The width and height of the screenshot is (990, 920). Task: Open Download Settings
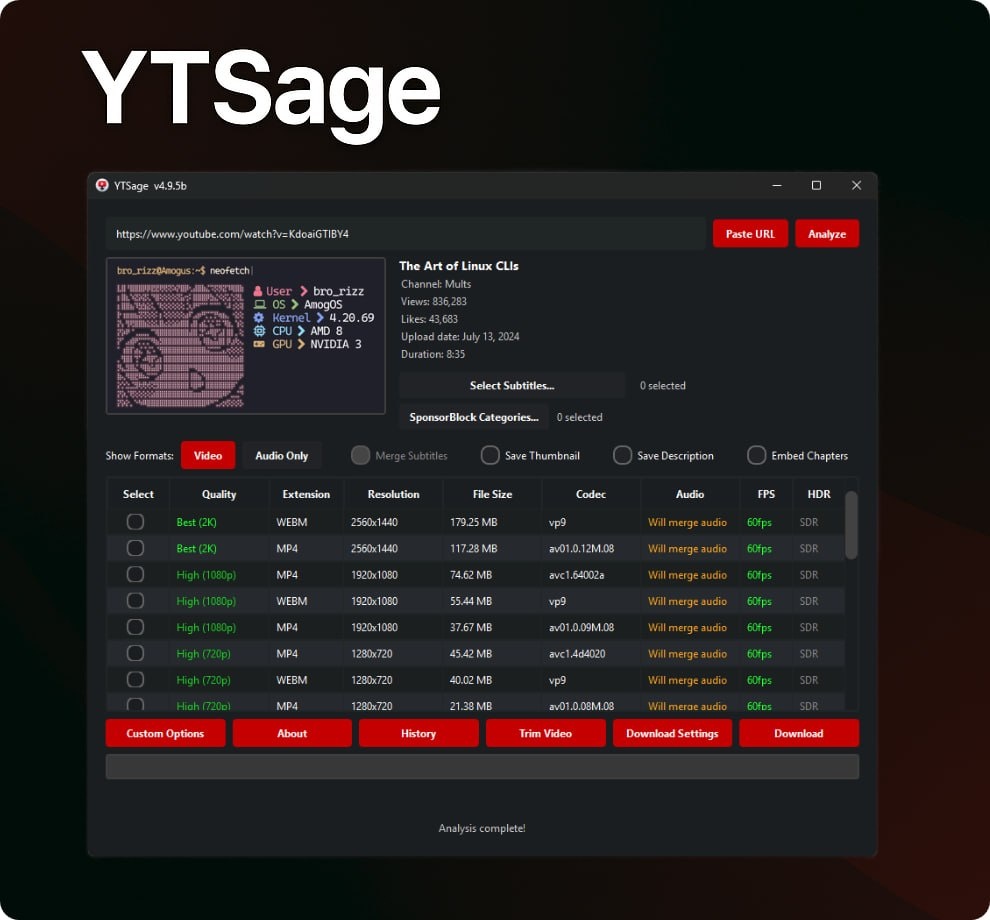tap(672, 733)
